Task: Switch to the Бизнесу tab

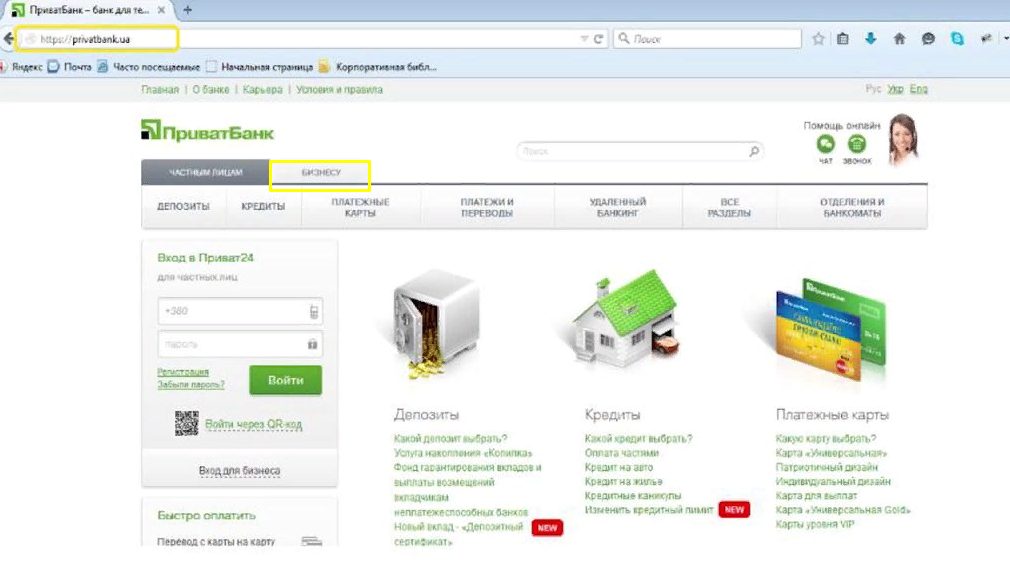Action: click(321, 173)
